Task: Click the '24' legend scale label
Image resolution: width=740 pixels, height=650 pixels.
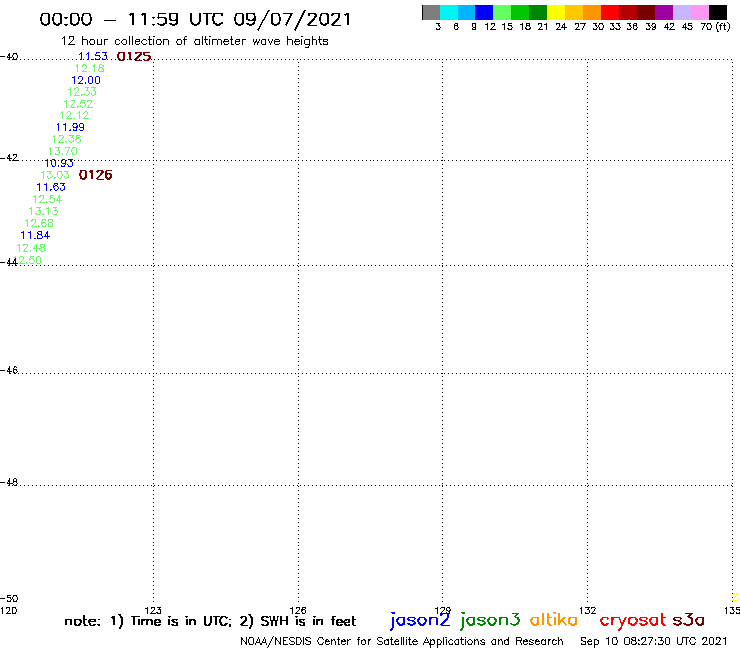Action: tap(561, 27)
